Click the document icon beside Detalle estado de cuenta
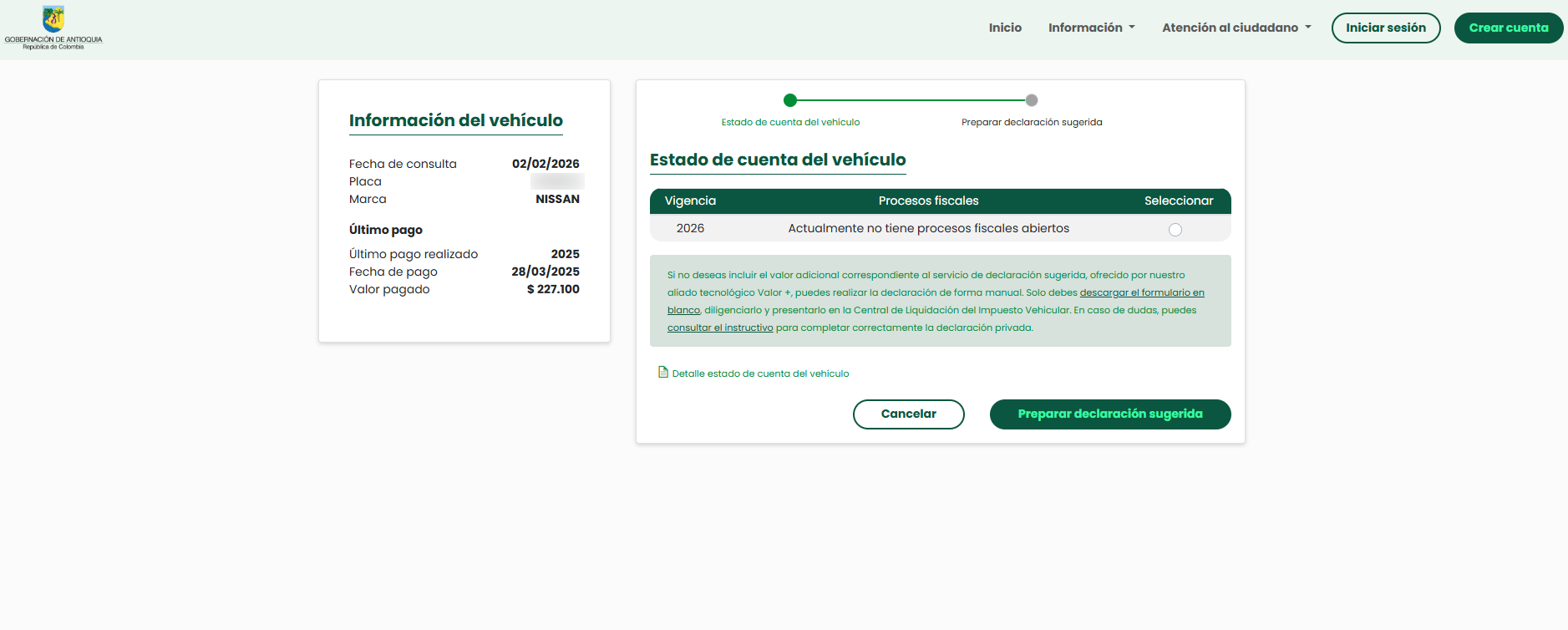 tap(663, 372)
